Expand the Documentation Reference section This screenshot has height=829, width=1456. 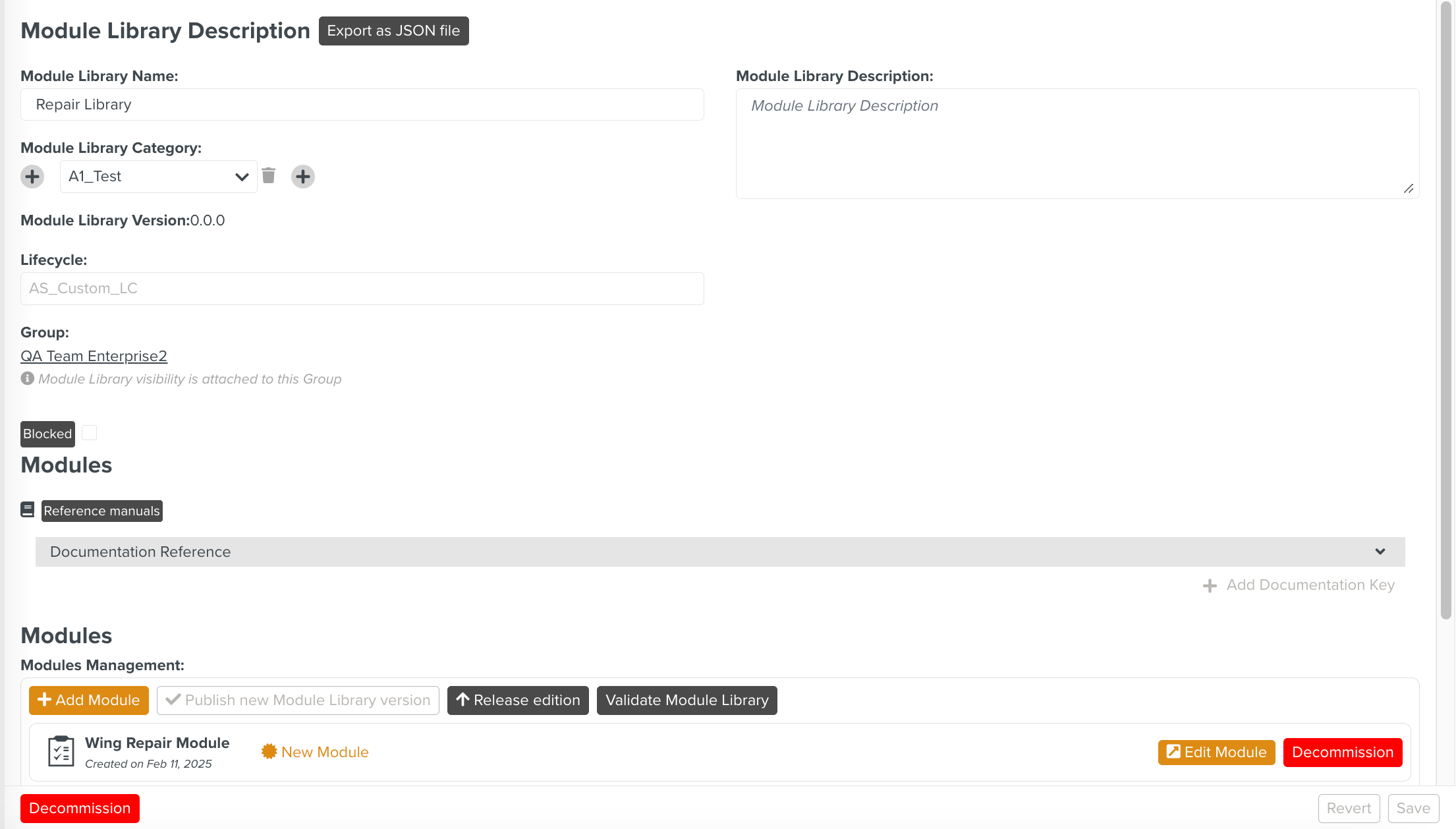coord(720,552)
